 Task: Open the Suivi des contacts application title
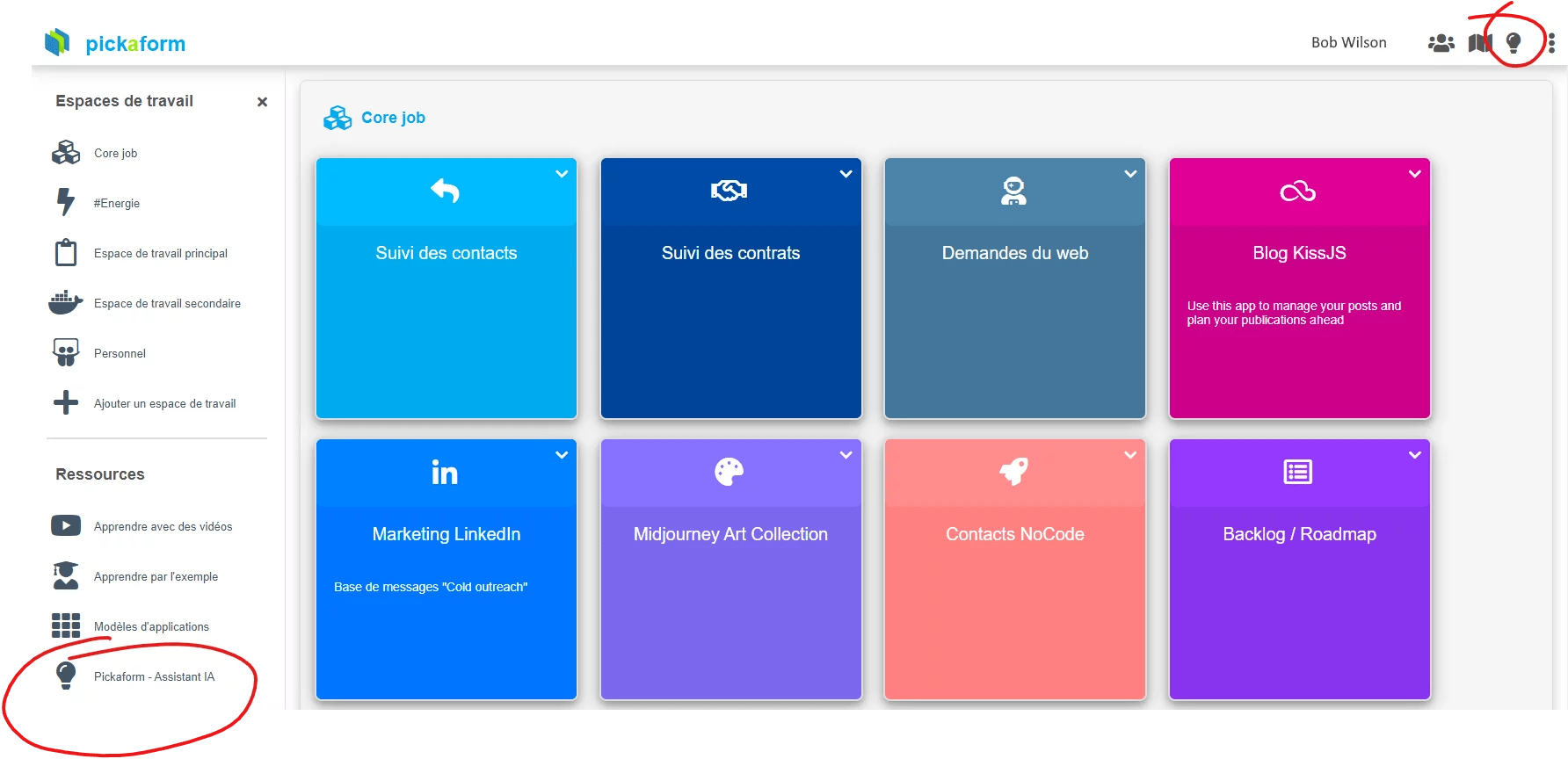pos(446,253)
